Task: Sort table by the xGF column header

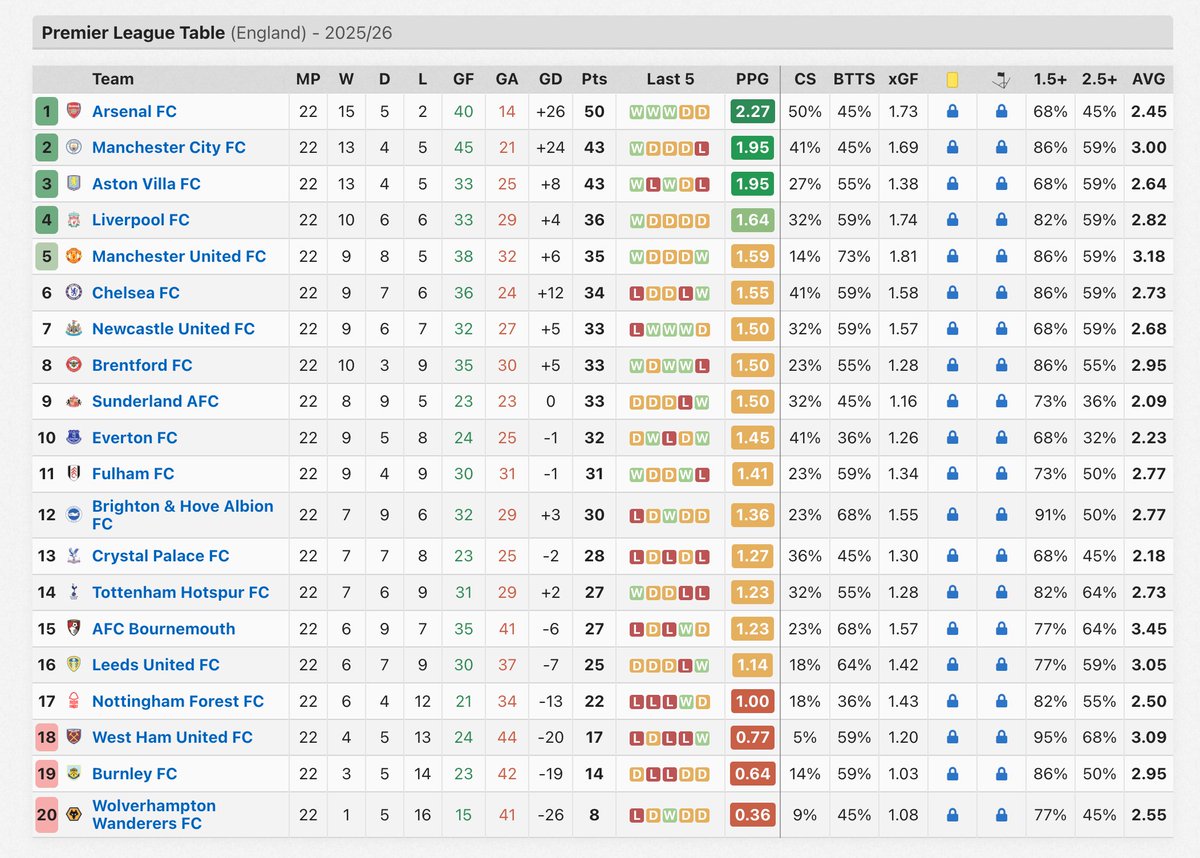Action: (x=903, y=79)
